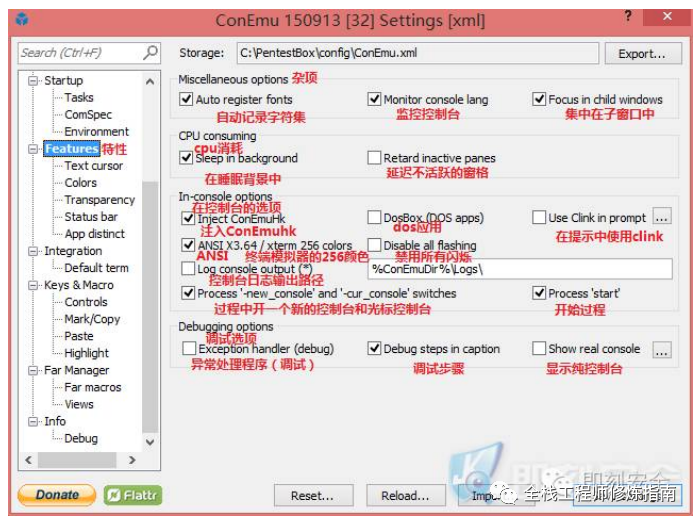
Task: Disable Sleep in background
Action: [186, 158]
